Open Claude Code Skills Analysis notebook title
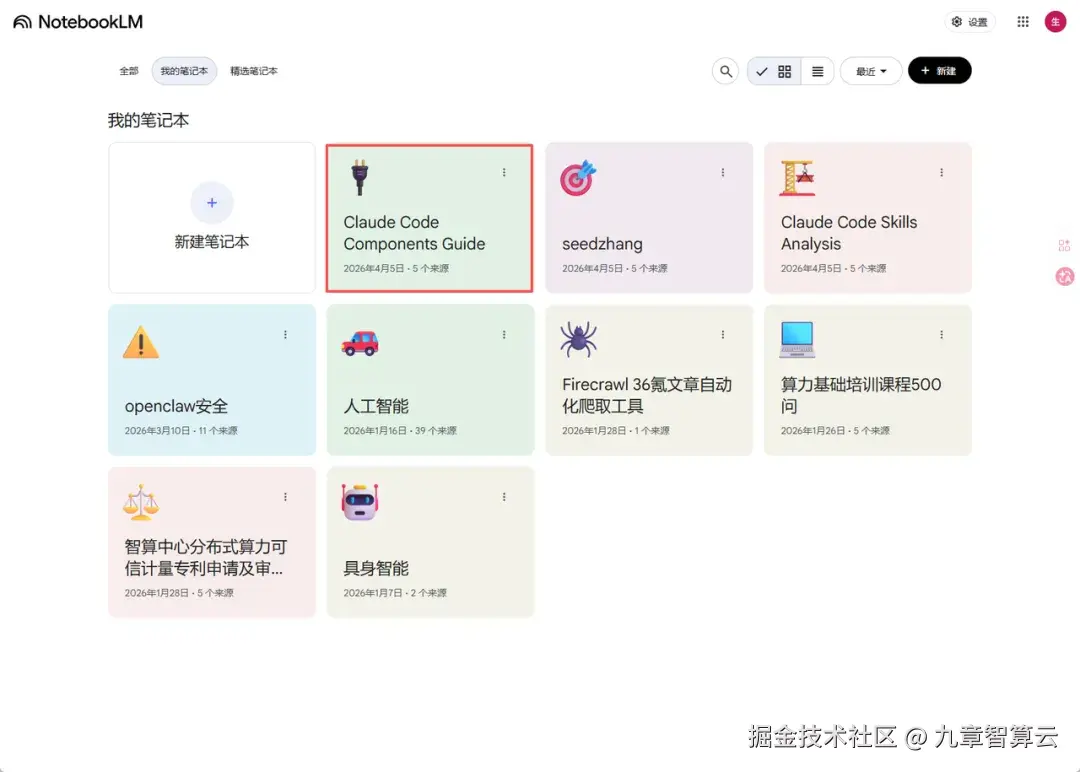The width and height of the screenshot is (1080, 772). pyautogui.click(x=849, y=233)
